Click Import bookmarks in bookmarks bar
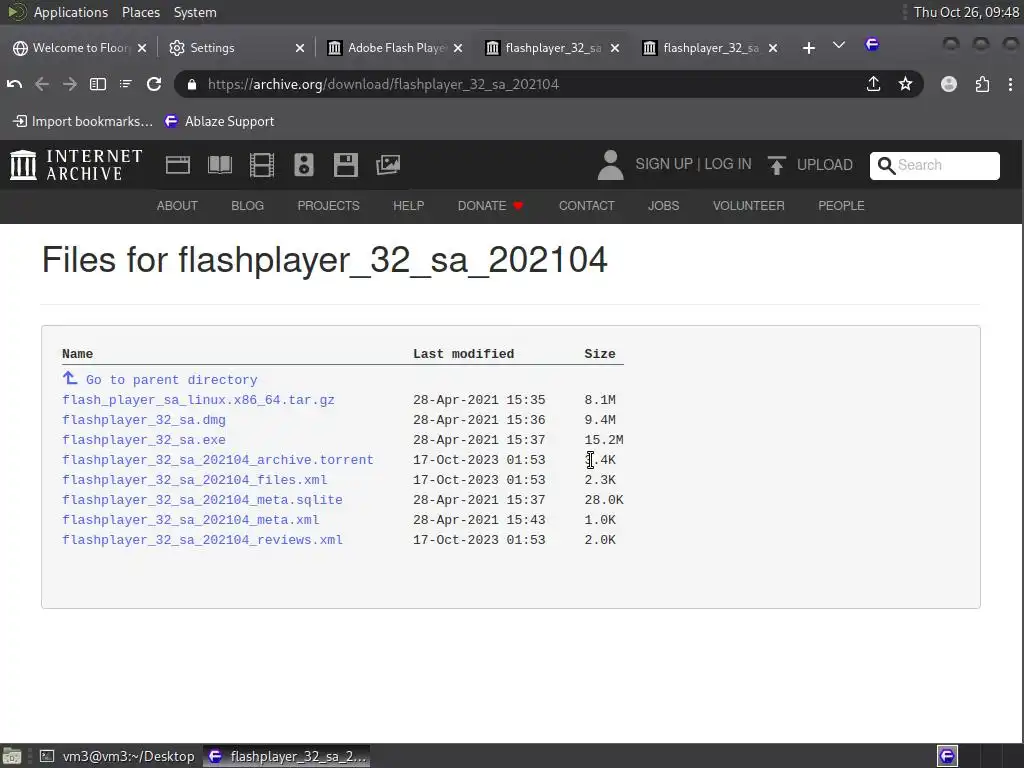The height and width of the screenshot is (768, 1024). [x=83, y=121]
